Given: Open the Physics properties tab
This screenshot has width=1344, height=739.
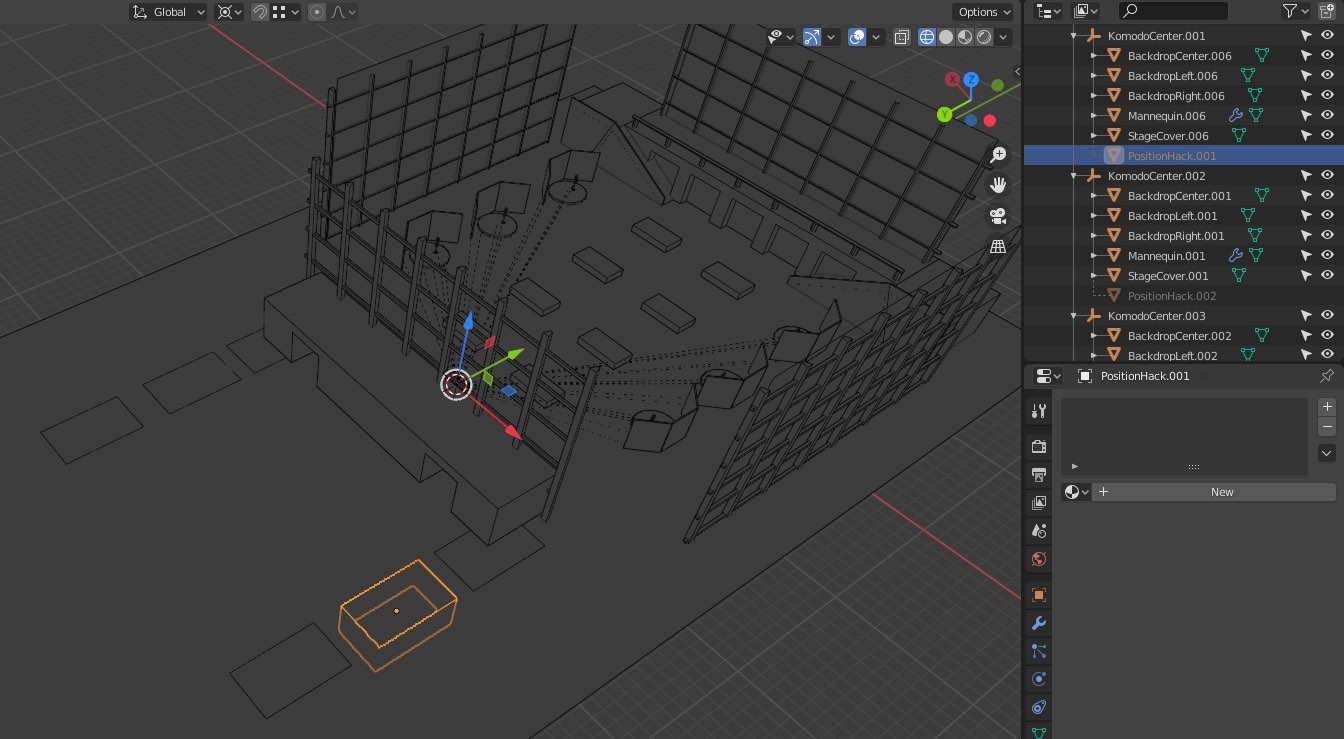Looking at the screenshot, I should [x=1038, y=679].
